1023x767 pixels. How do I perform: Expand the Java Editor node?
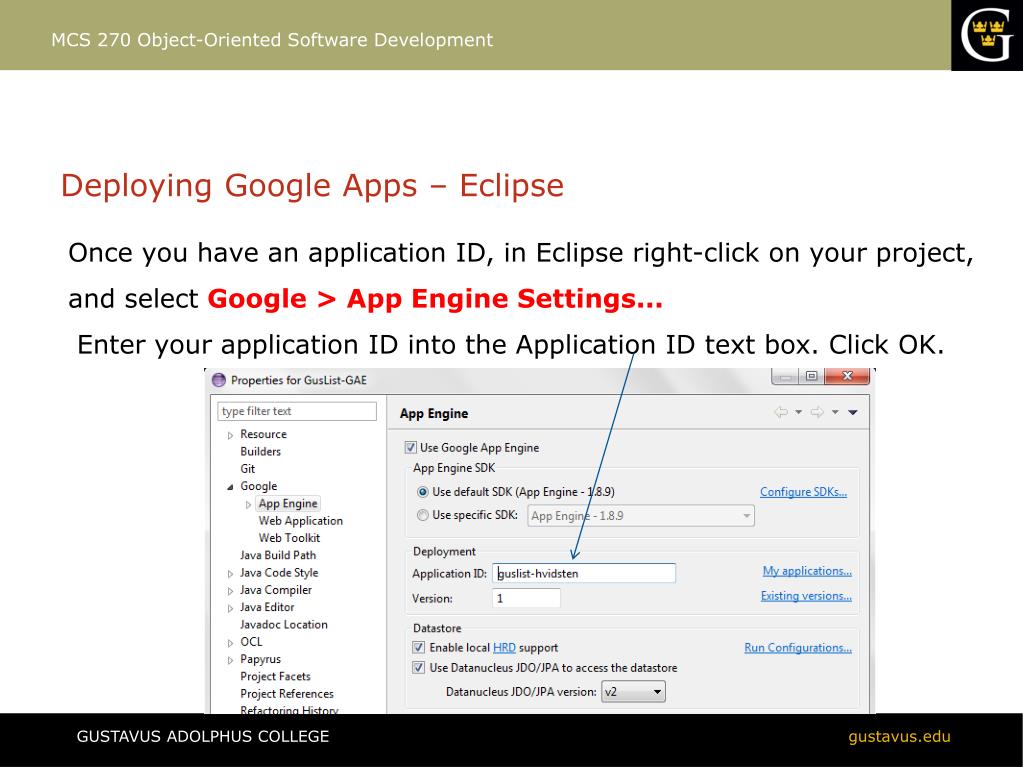pos(230,609)
